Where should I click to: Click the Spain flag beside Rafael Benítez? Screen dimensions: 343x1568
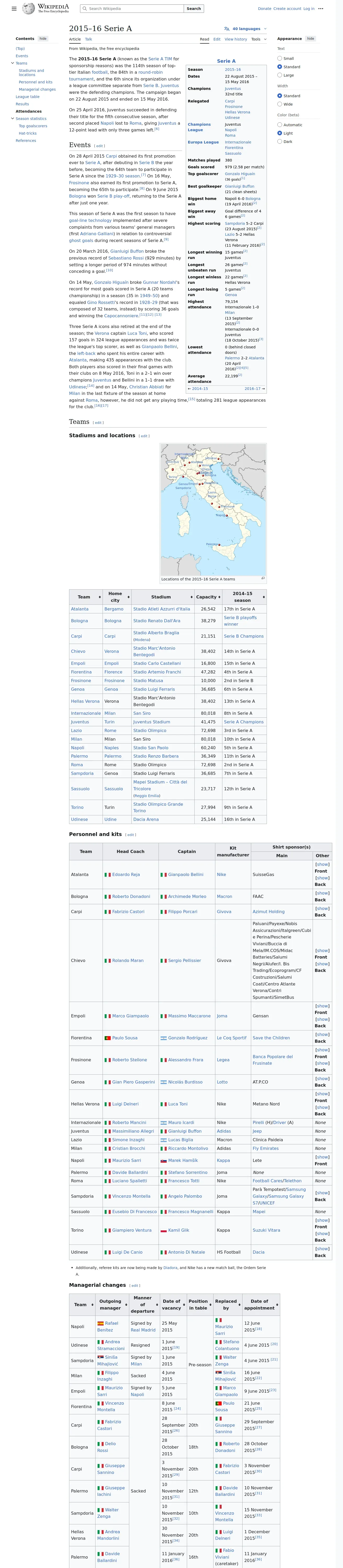(100, 1323)
